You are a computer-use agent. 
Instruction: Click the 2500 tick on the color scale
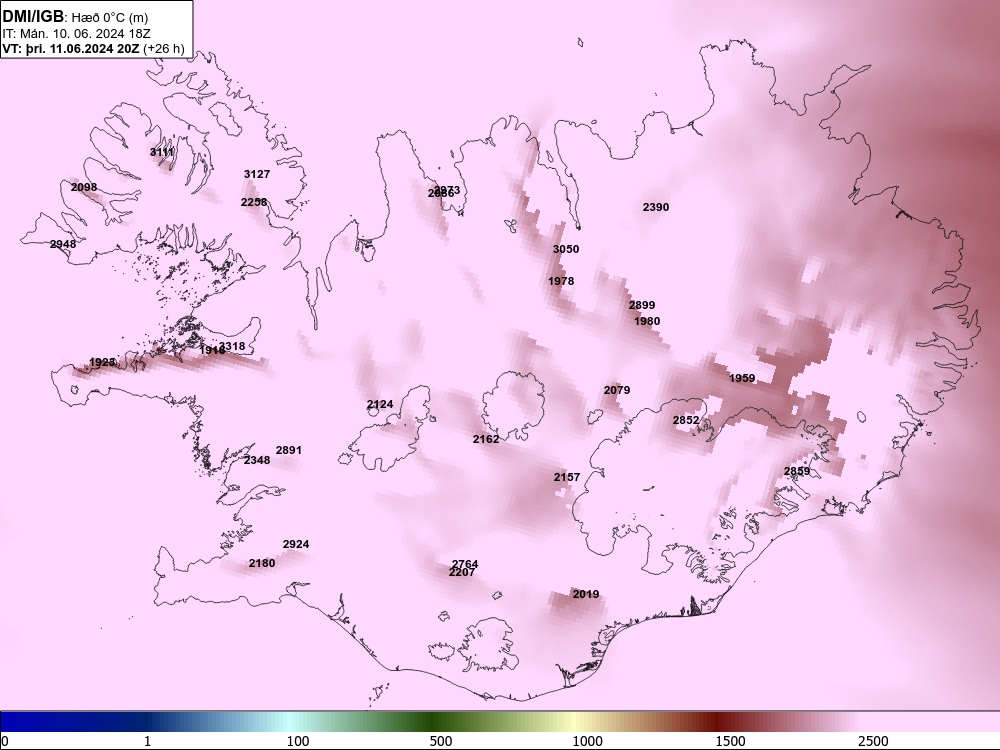pos(873,741)
